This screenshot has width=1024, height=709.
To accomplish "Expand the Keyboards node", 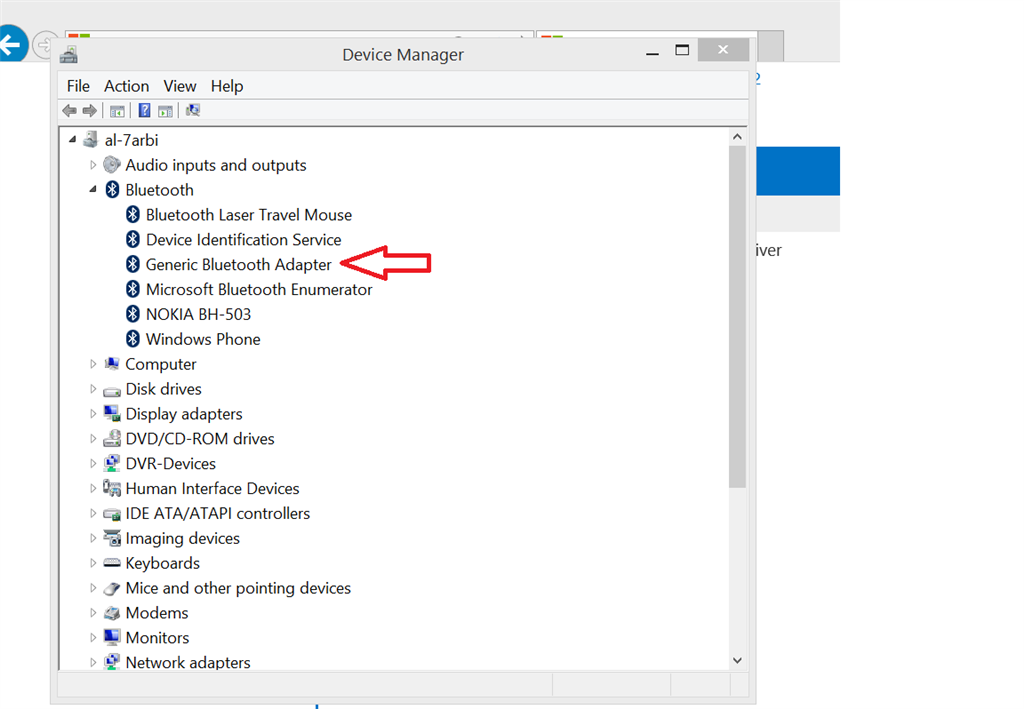I will (x=93, y=563).
